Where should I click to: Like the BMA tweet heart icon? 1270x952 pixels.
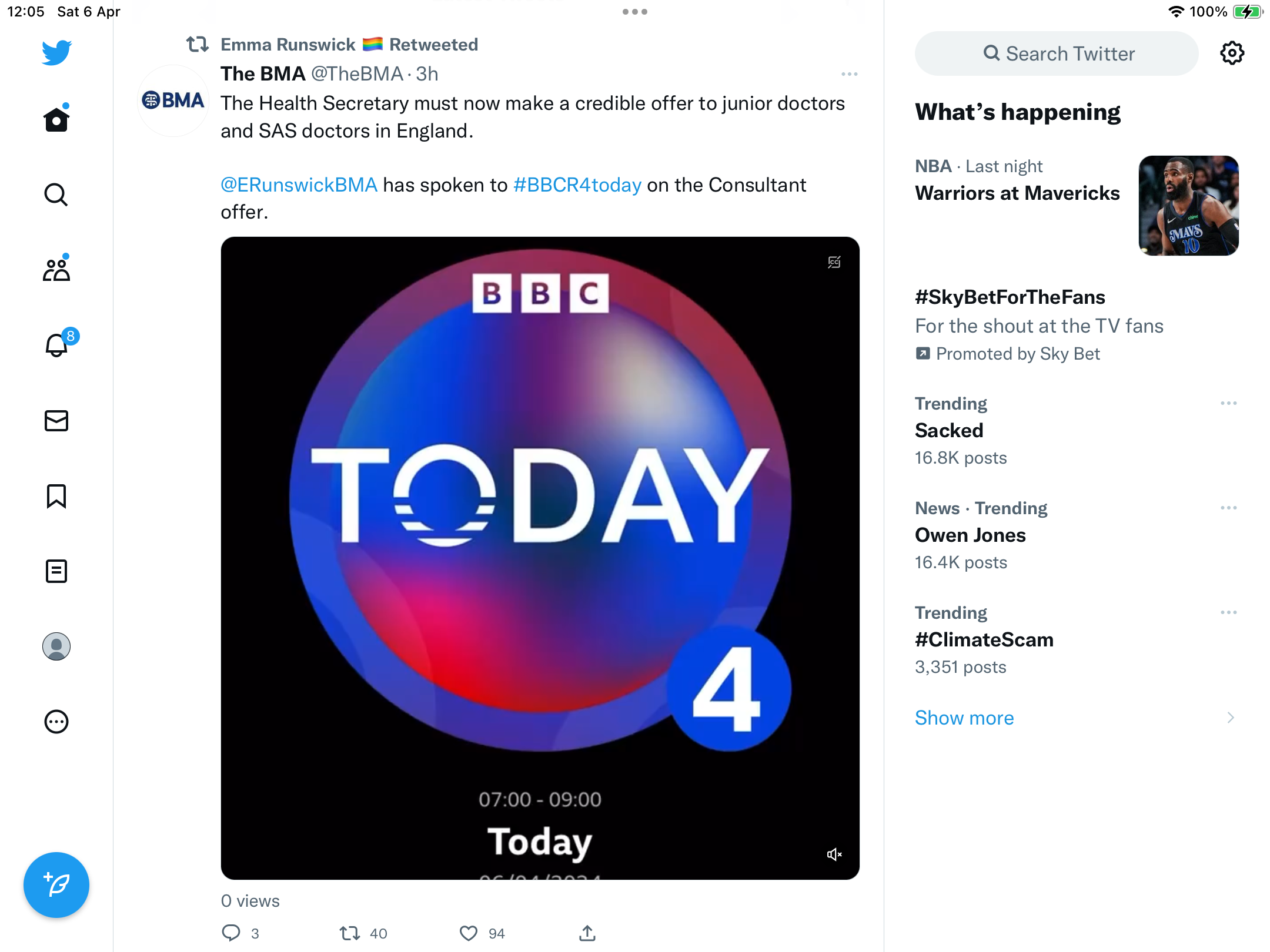[469, 933]
